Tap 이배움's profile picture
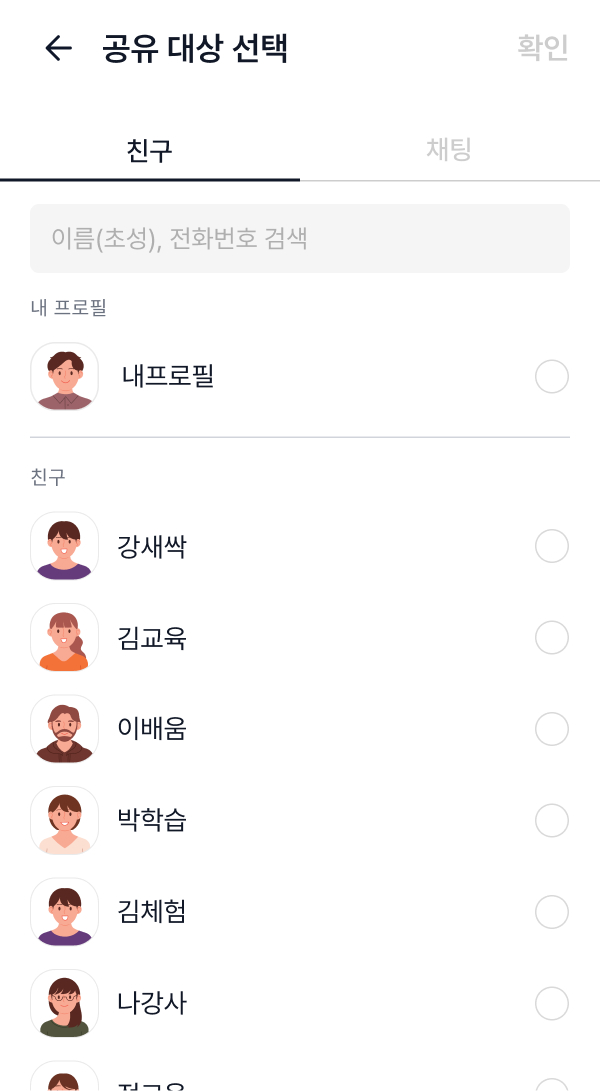The height and width of the screenshot is (1091, 600). (64, 729)
